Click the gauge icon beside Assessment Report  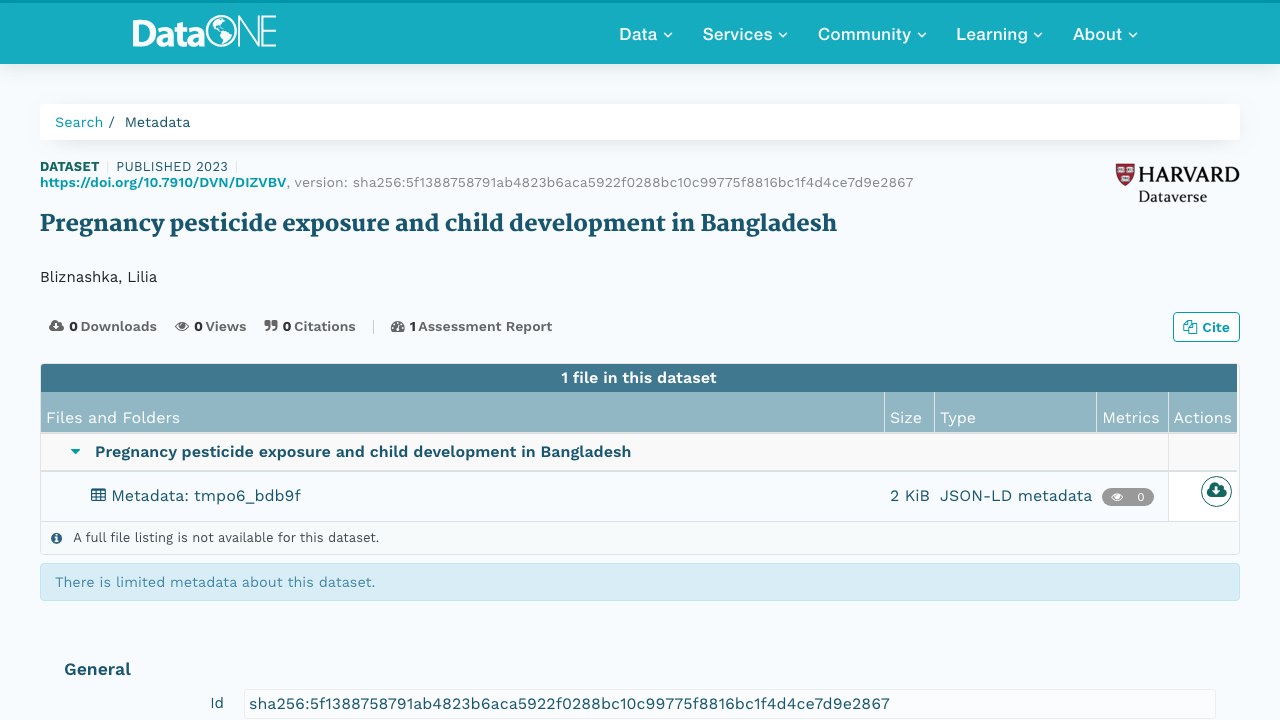[398, 326]
